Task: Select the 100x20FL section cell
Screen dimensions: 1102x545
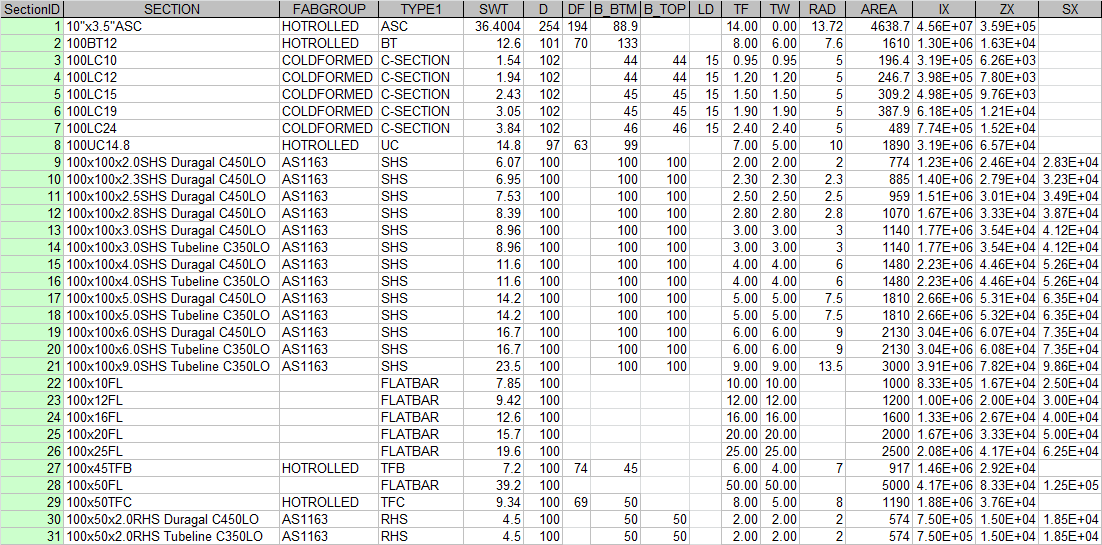Action: (x=171, y=434)
